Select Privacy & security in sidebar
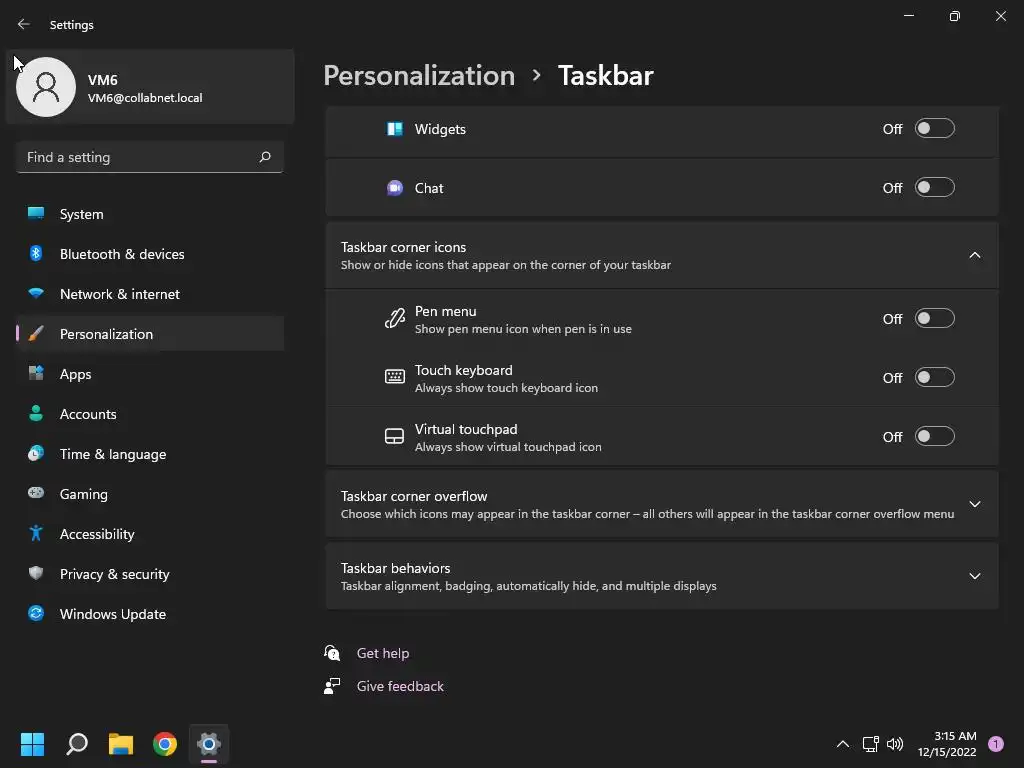The width and height of the screenshot is (1024, 768). [114, 574]
